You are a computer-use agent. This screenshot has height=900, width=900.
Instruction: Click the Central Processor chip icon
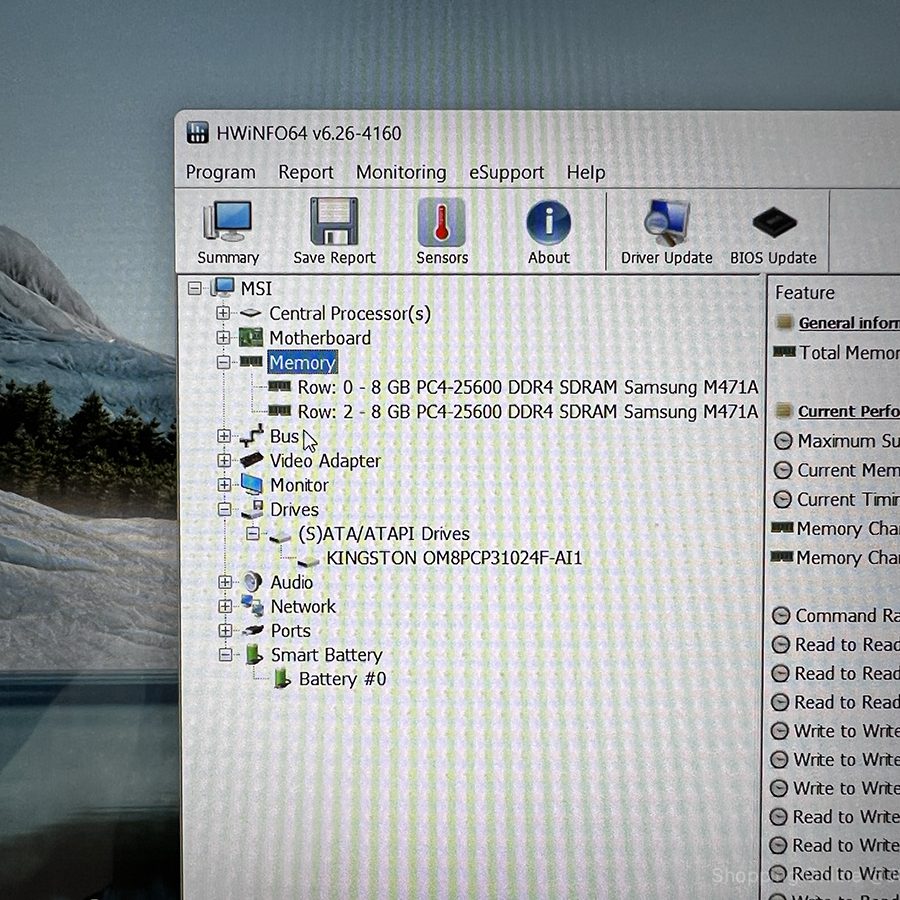[x=250, y=313]
